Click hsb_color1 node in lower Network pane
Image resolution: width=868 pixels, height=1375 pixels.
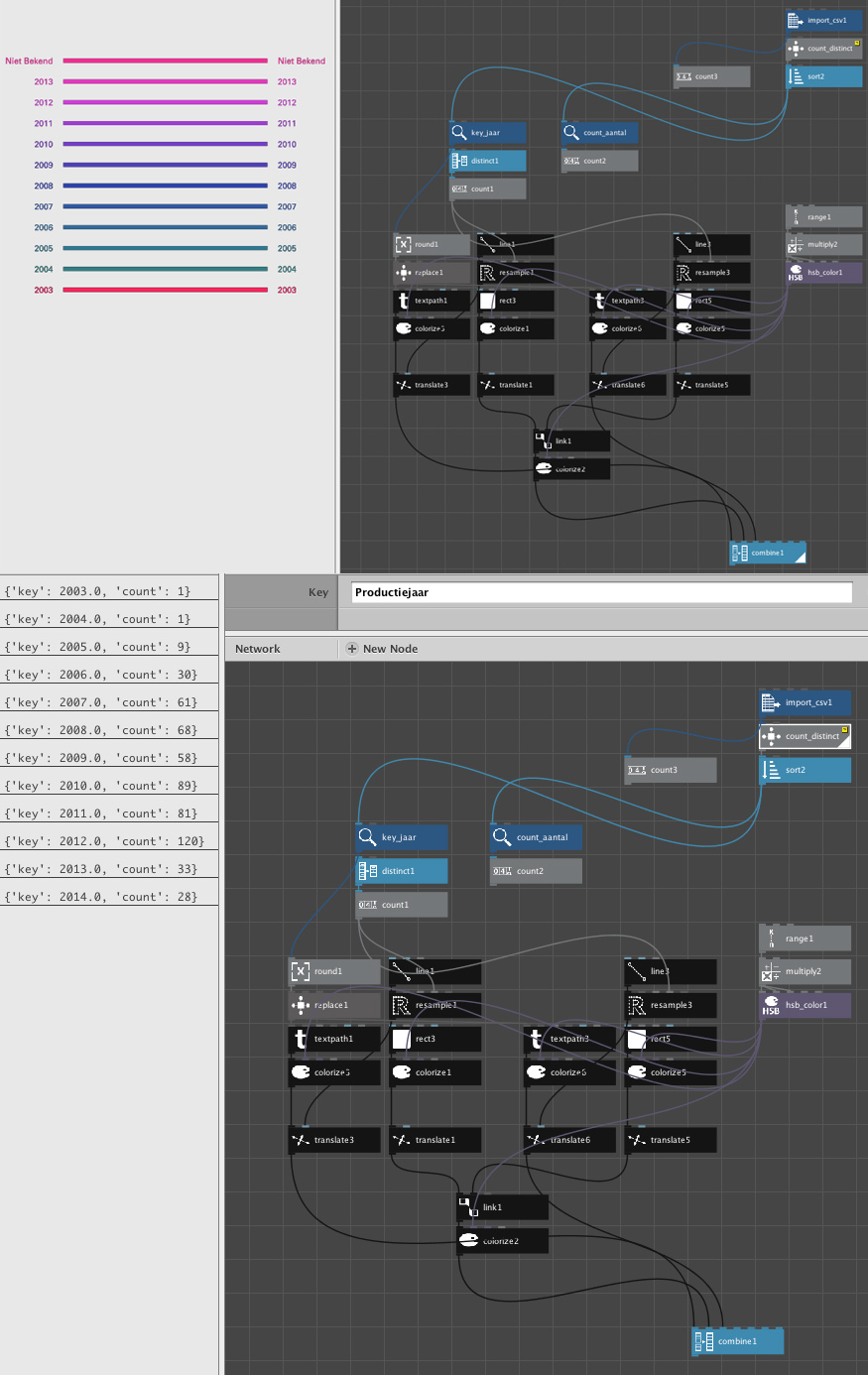(x=805, y=1005)
